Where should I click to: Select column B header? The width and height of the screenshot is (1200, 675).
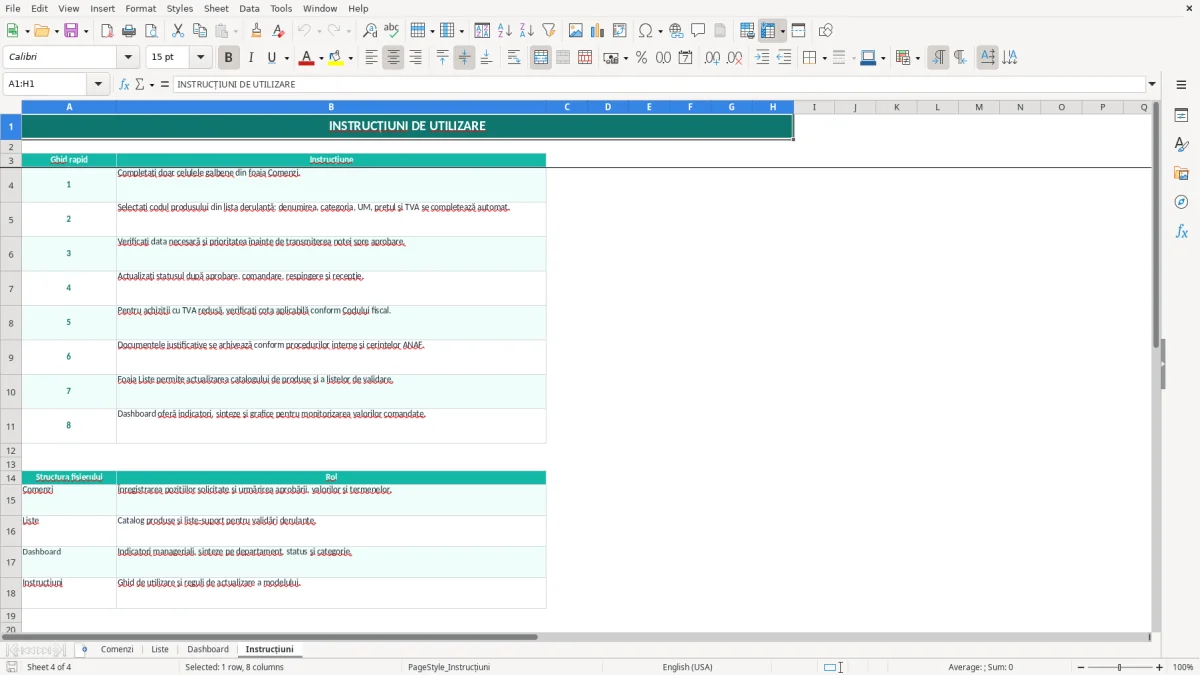point(331,107)
